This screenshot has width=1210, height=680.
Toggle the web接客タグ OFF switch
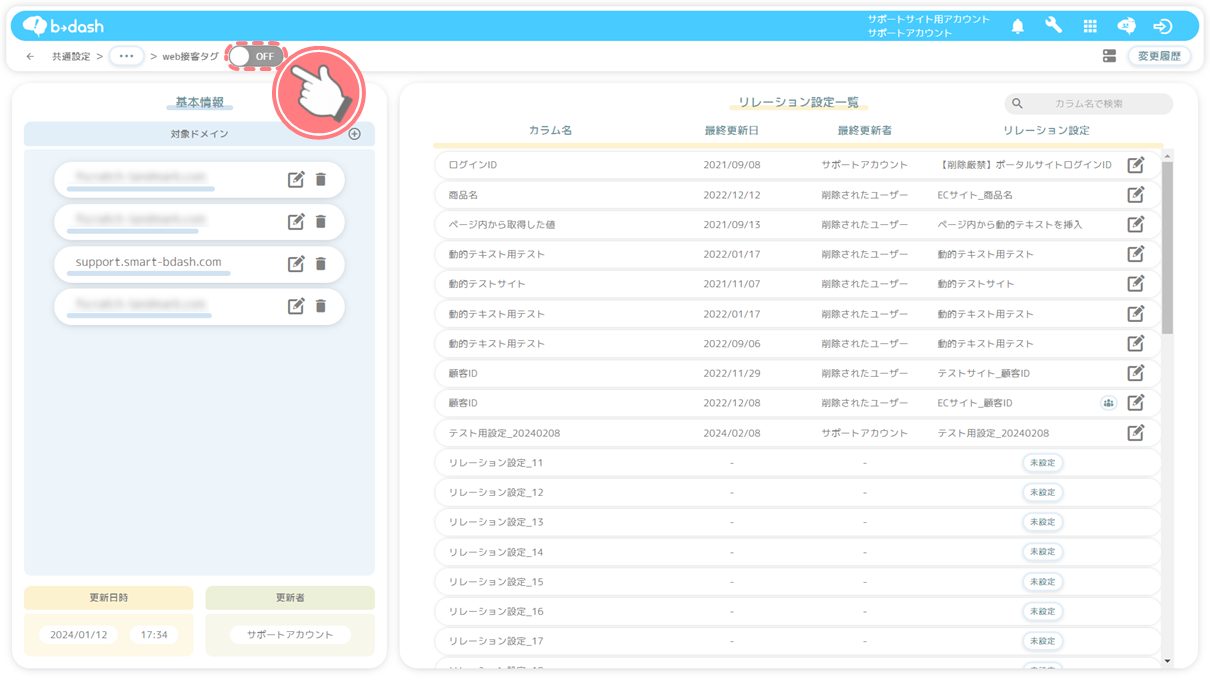255,57
